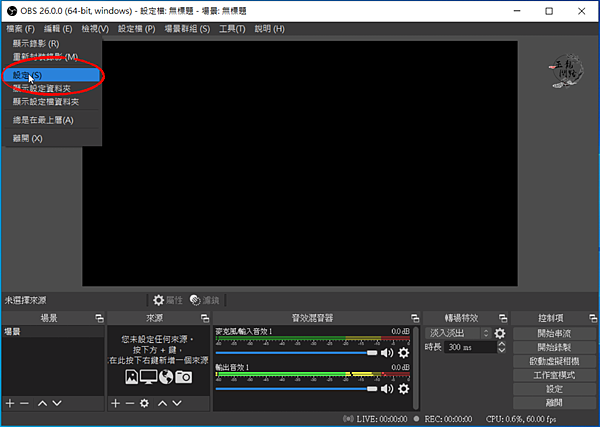This screenshot has height=427, width=600.
Task: Pop out the 場景 dock panel
Action: coord(99,318)
